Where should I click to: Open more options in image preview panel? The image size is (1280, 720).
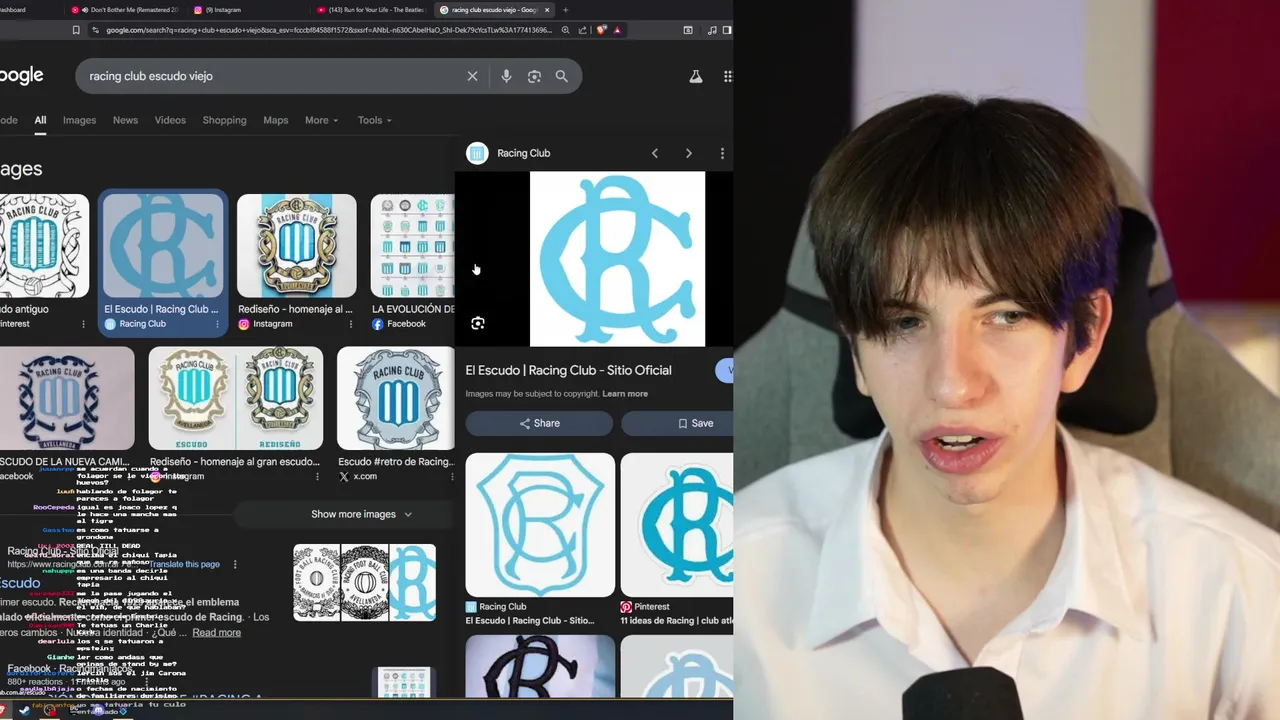[722, 153]
